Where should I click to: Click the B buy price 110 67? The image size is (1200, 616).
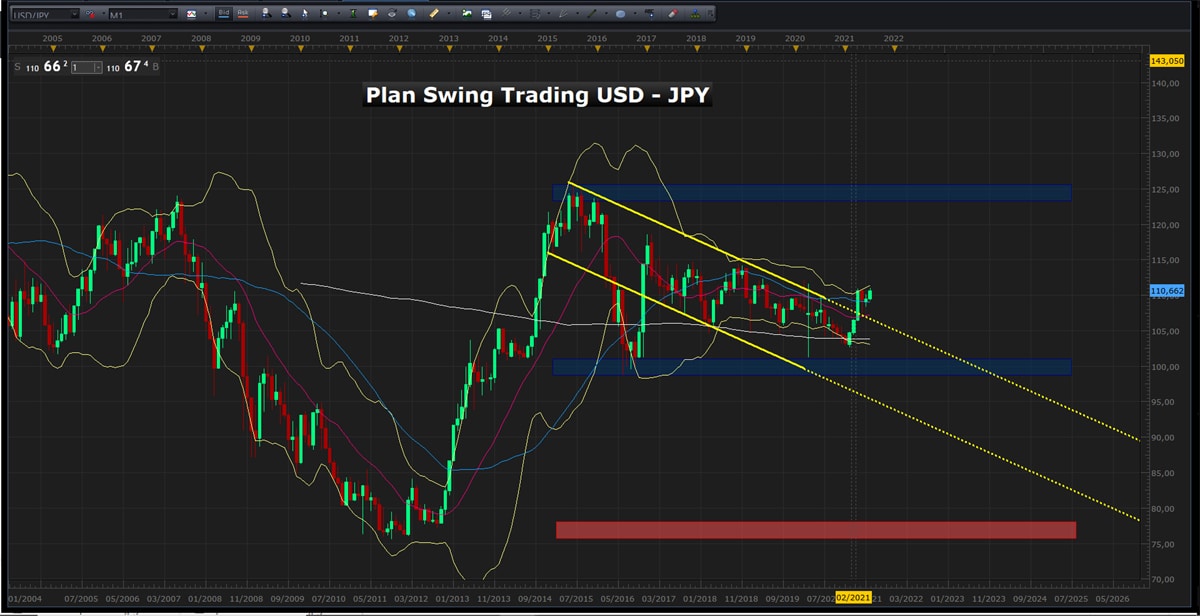[x=132, y=66]
